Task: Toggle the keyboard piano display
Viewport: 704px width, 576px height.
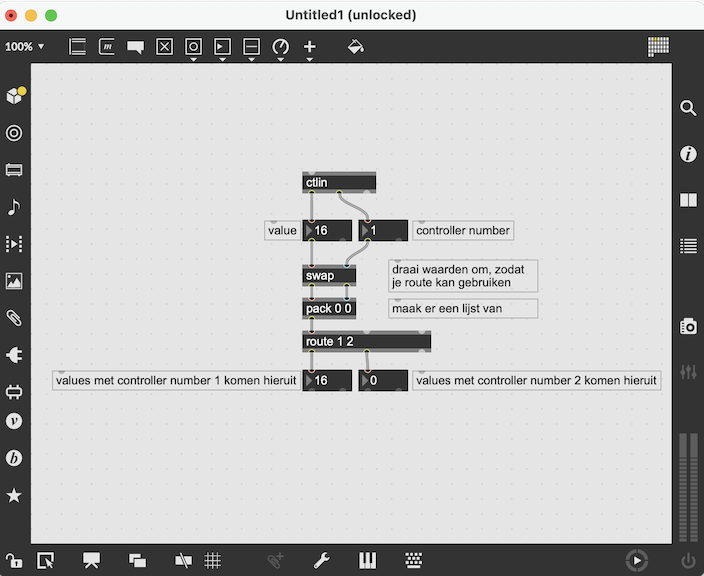Action: (x=367, y=561)
